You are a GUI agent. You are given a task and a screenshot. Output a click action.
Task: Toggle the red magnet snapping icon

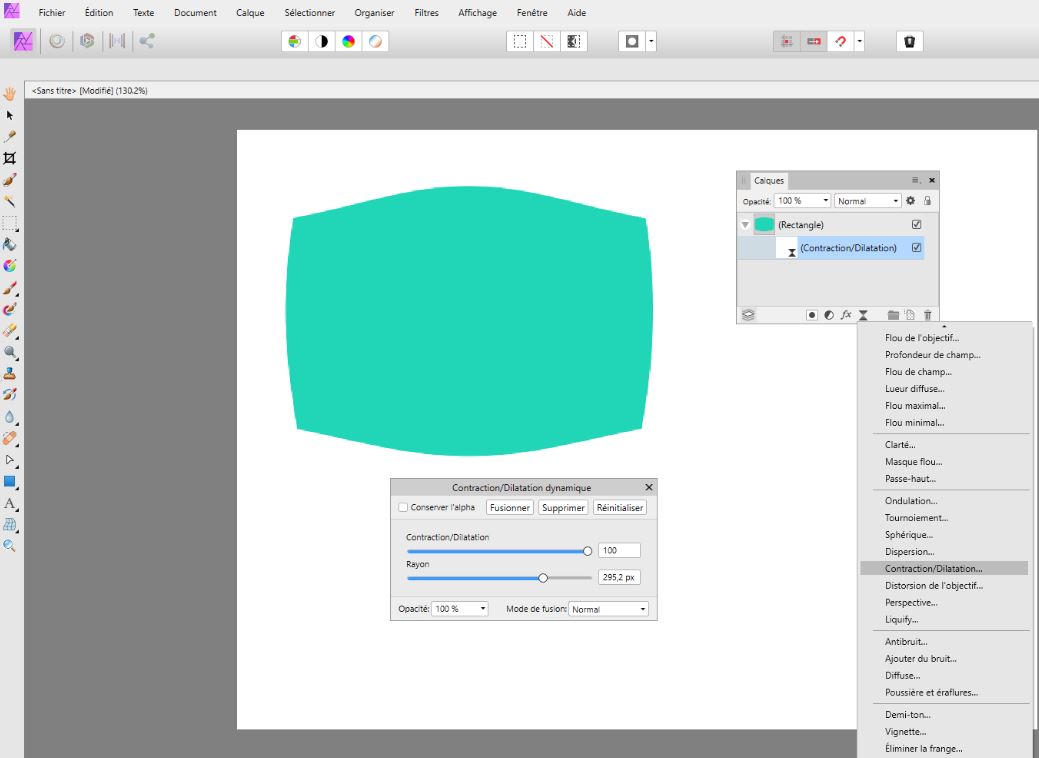tap(841, 42)
